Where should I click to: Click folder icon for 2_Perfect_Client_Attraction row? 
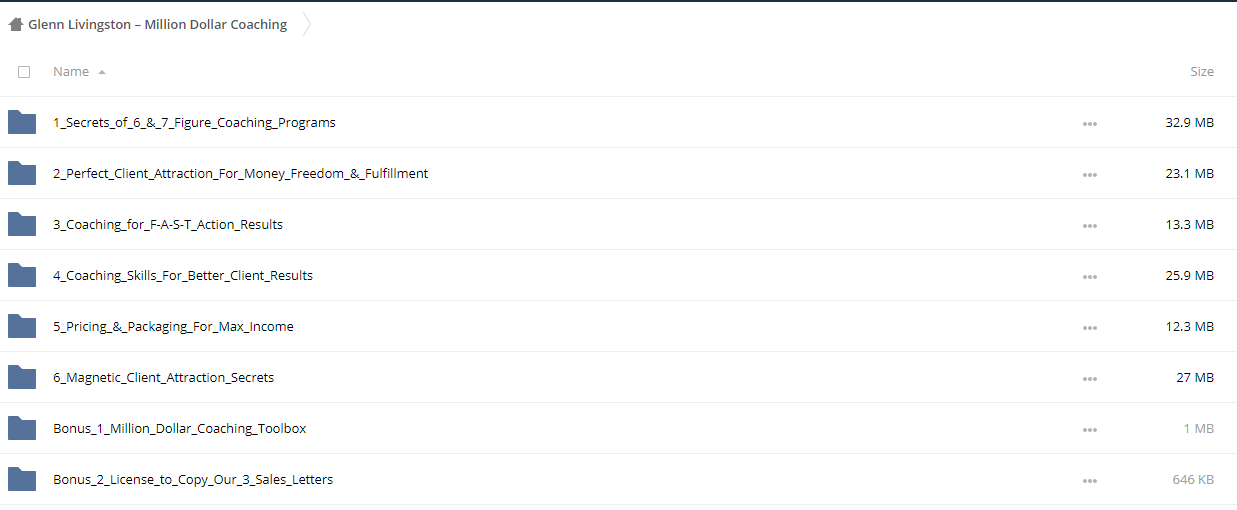coord(22,173)
